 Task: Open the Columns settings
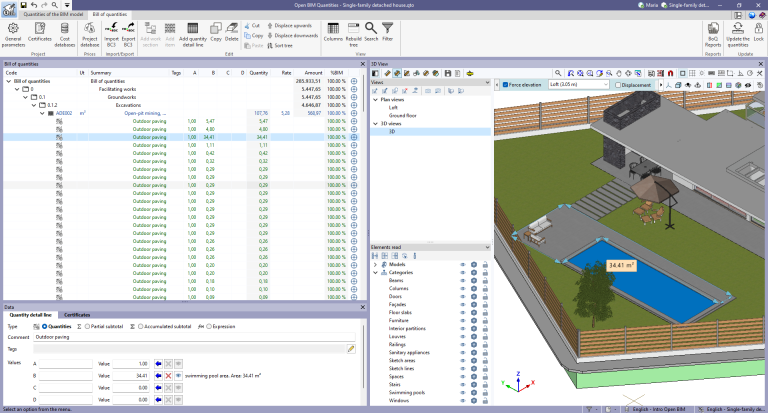click(333, 32)
